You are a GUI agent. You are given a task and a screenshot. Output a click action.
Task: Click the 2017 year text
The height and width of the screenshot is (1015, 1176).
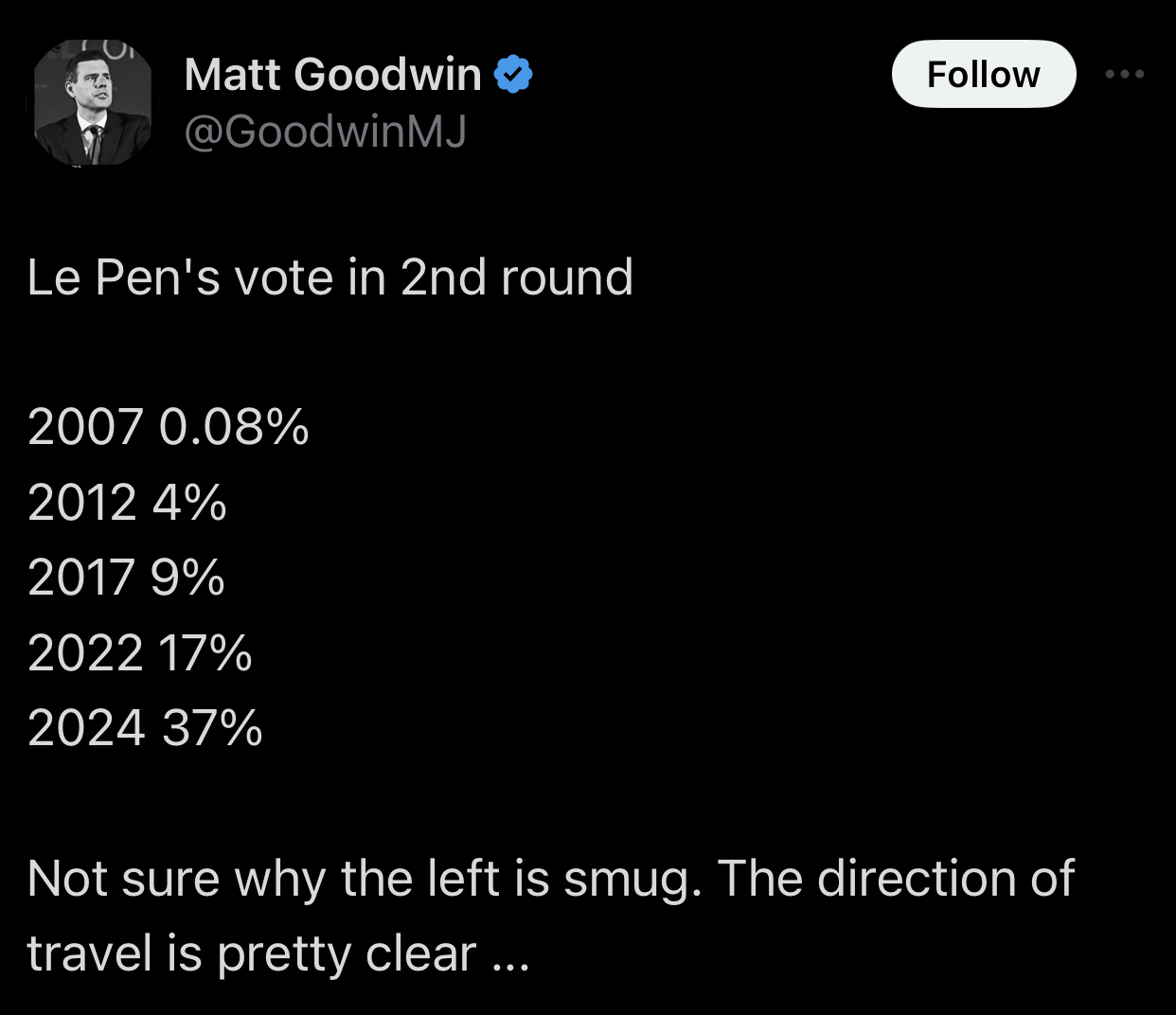click(81, 578)
